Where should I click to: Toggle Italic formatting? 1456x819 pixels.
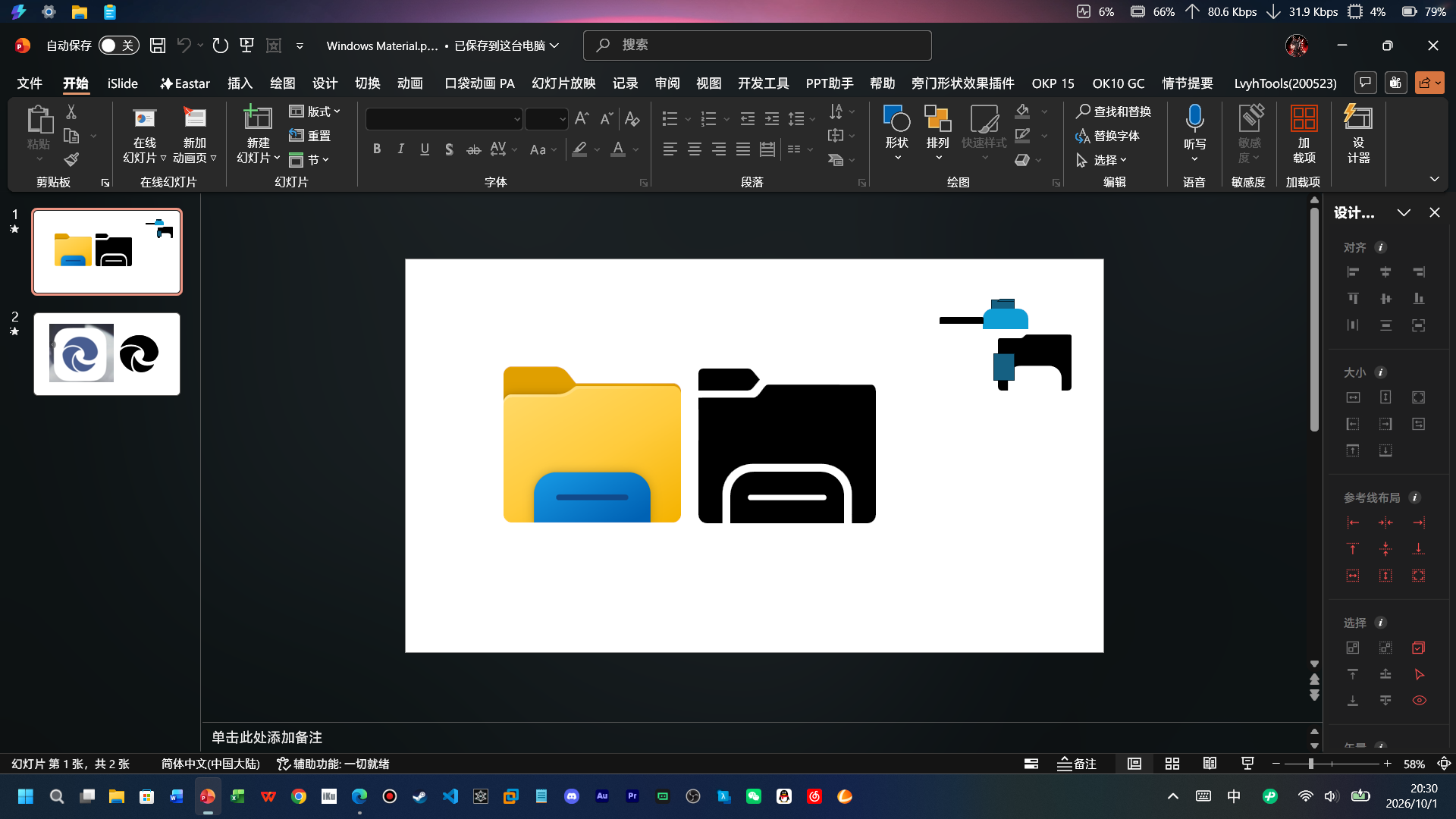tap(400, 149)
